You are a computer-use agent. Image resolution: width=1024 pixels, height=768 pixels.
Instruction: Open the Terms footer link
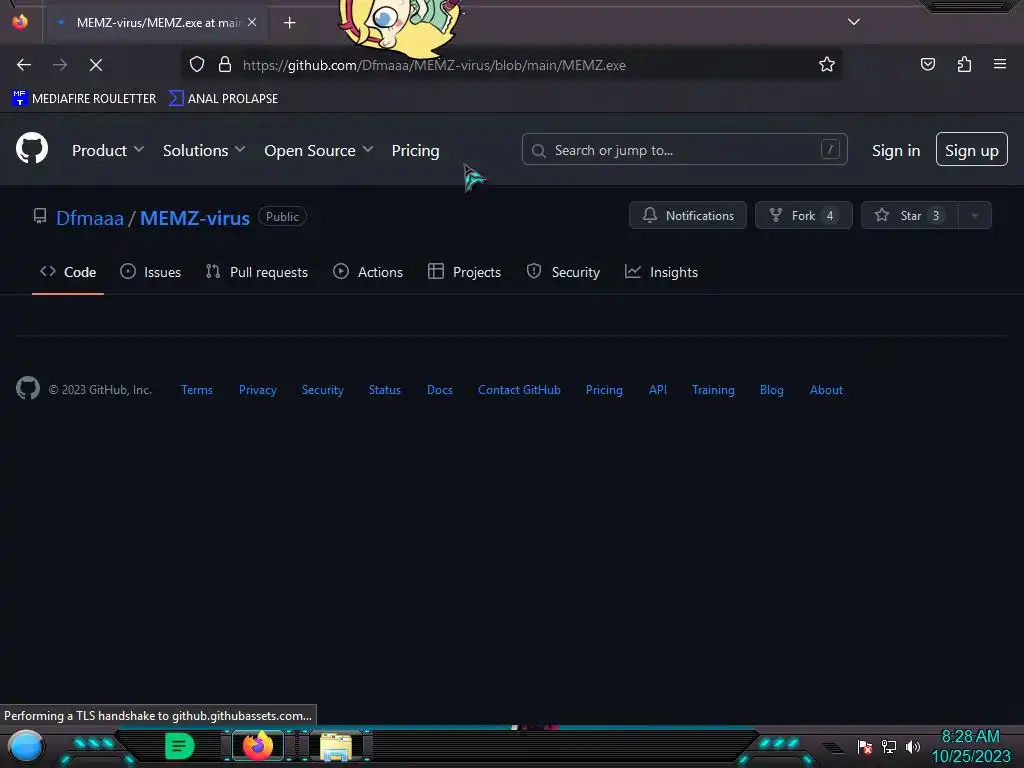197,390
